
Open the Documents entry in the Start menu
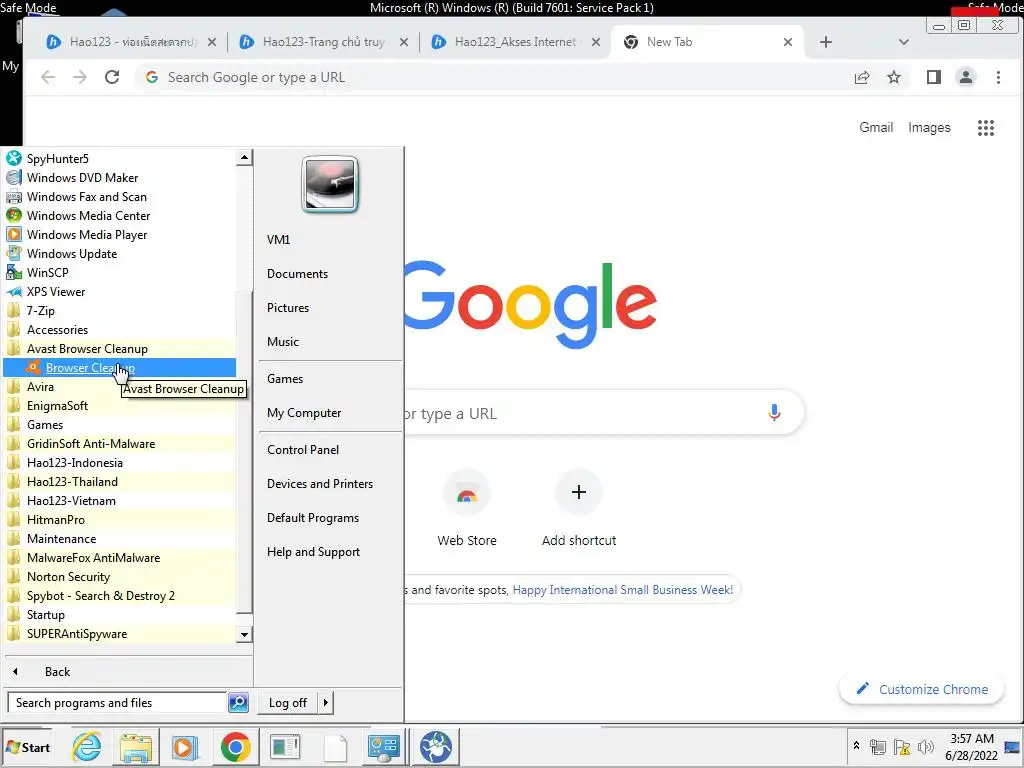(x=297, y=274)
